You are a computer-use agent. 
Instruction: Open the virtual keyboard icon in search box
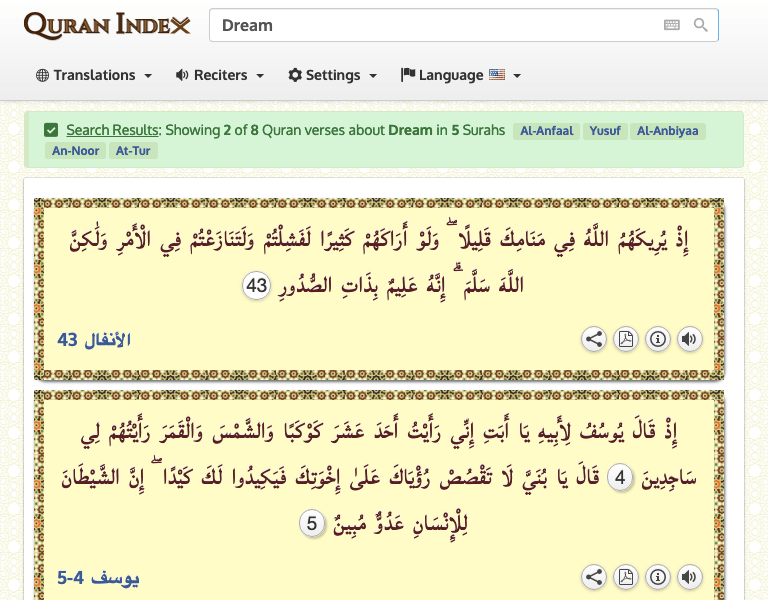671,25
